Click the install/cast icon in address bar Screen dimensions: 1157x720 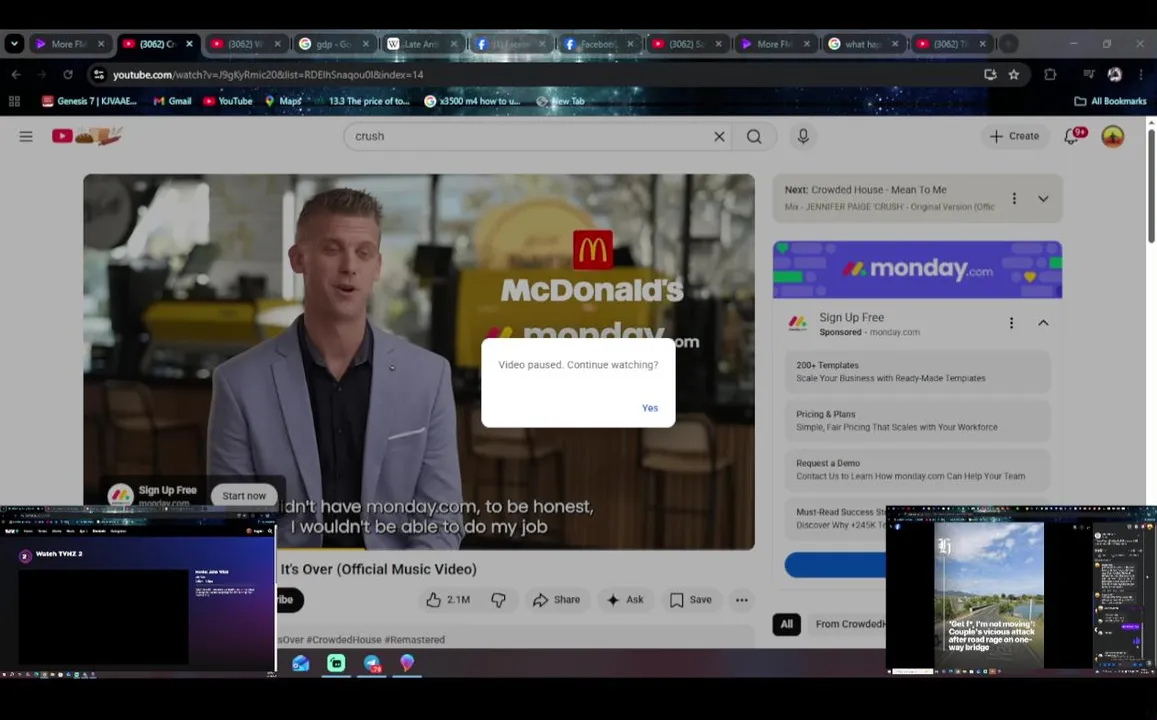[990, 75]
